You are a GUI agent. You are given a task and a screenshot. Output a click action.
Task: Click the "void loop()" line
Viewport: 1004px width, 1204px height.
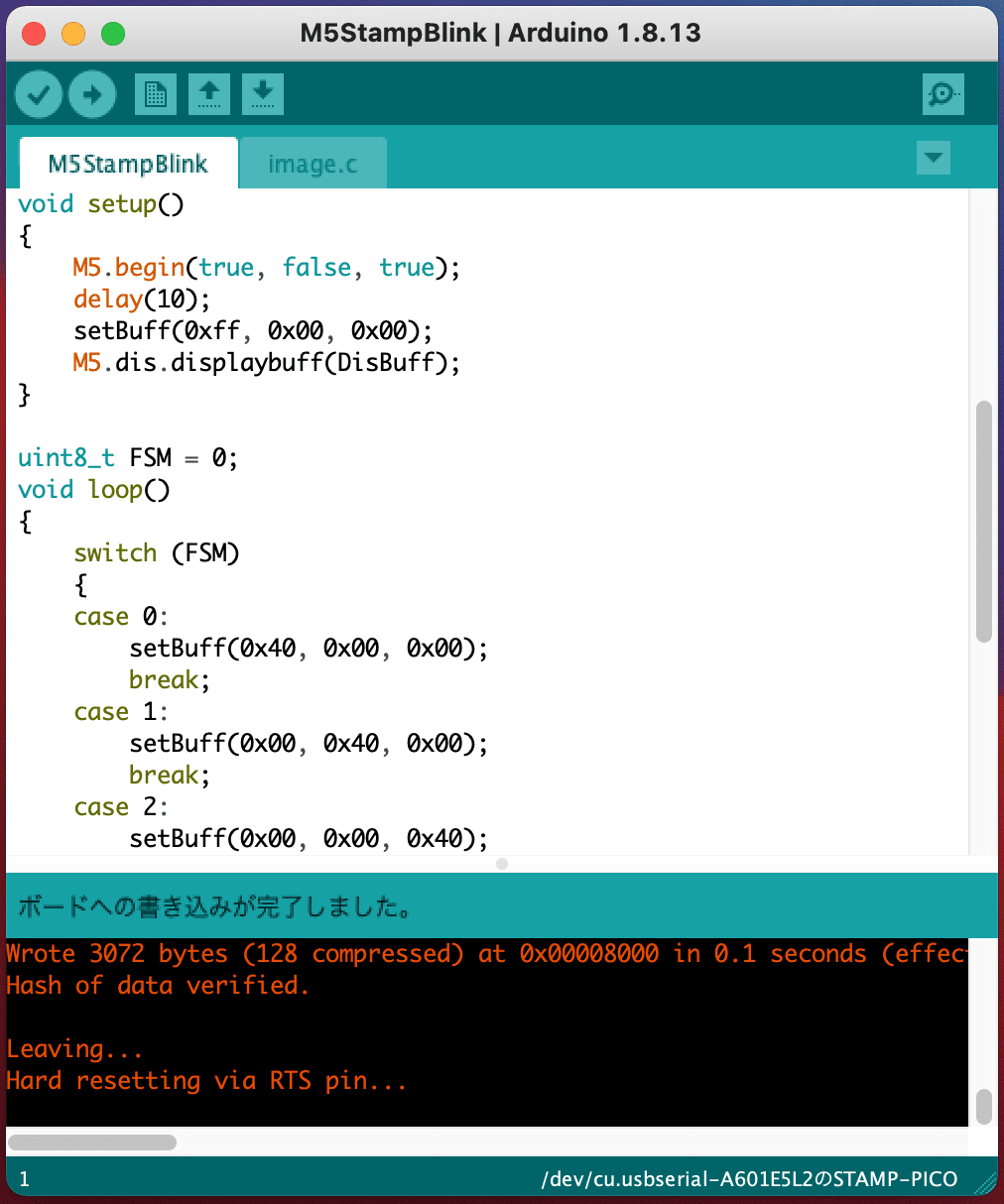pyautogui.click(x=94, y=490)
